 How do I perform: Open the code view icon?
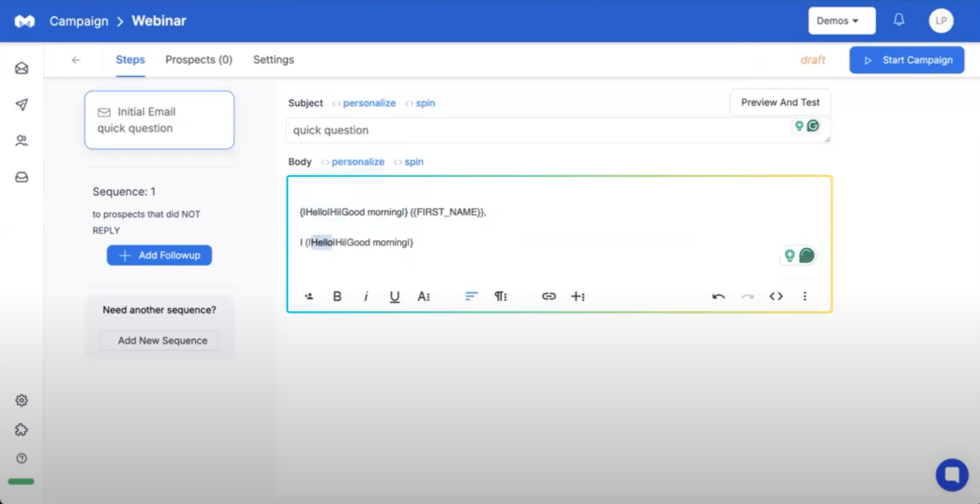(776, 296)
